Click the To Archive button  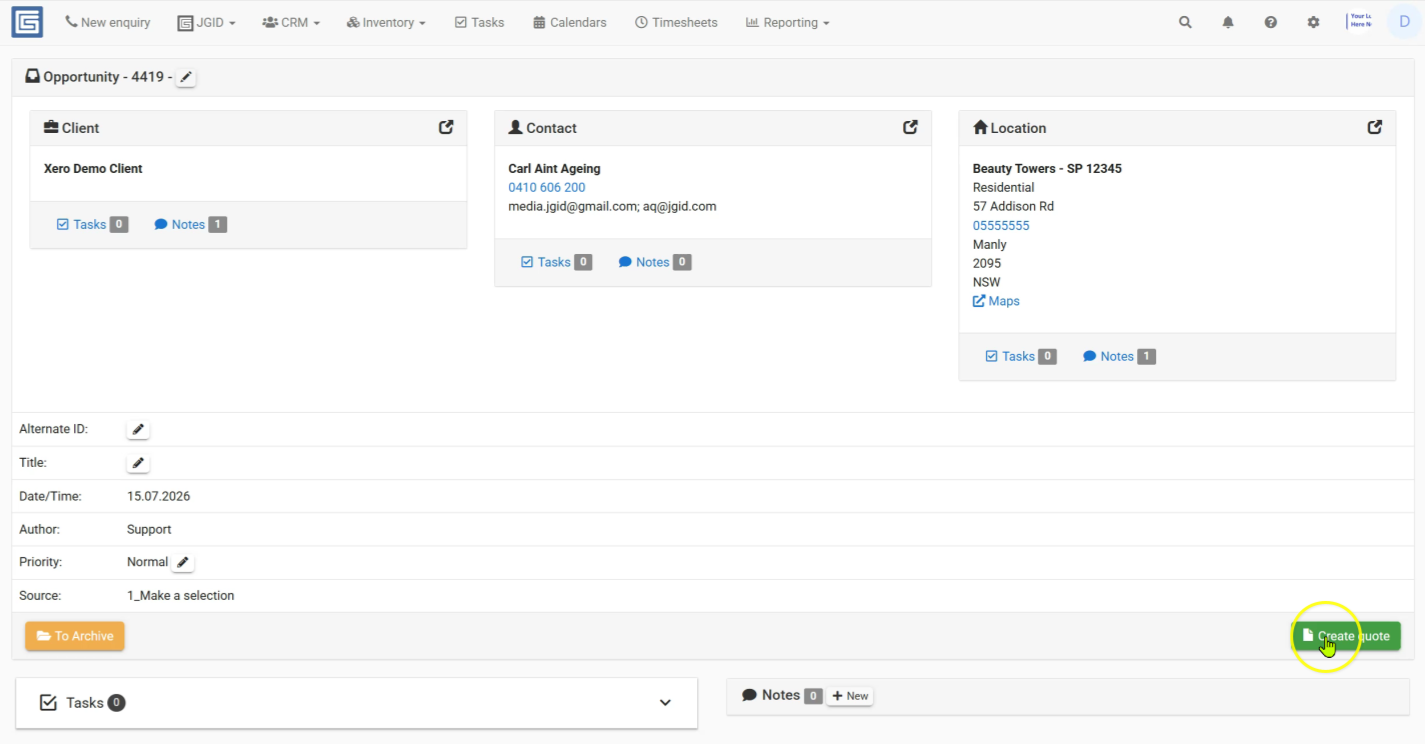pyautogui.click(x=75, y=636)
